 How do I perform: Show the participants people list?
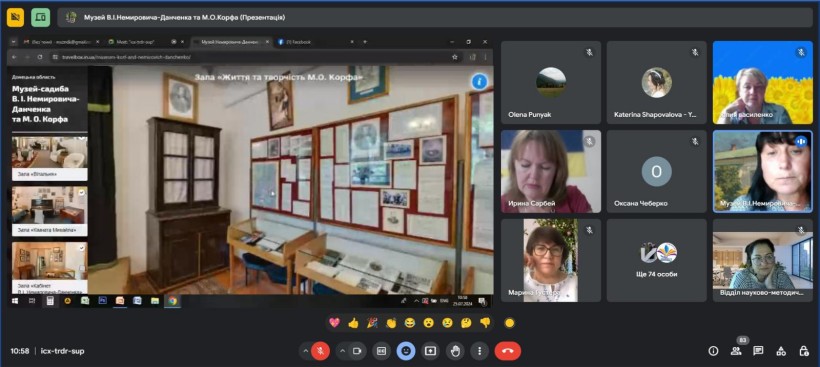[736, 351]
